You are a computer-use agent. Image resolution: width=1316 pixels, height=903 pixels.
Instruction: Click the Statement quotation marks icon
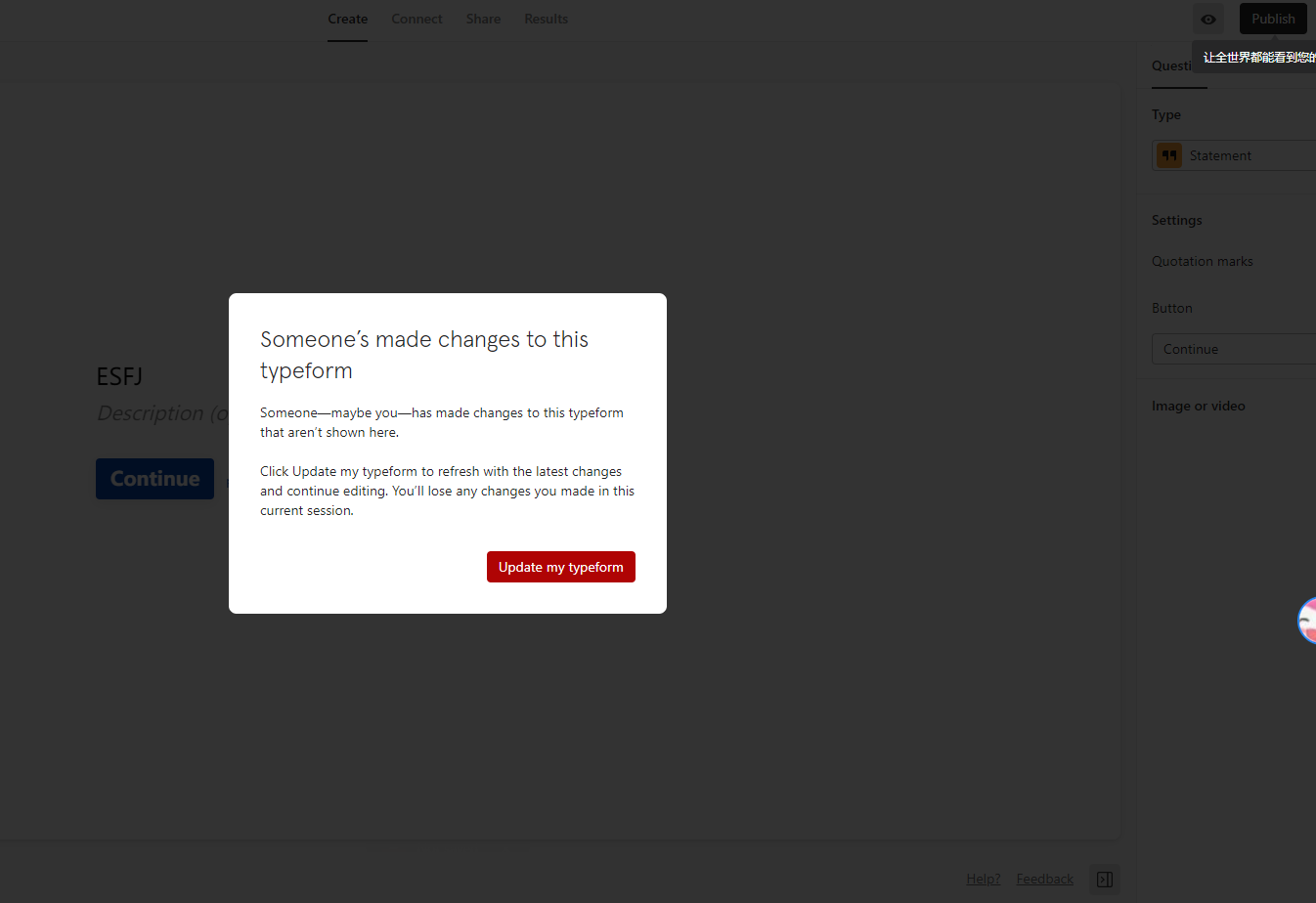point(1168,155)
